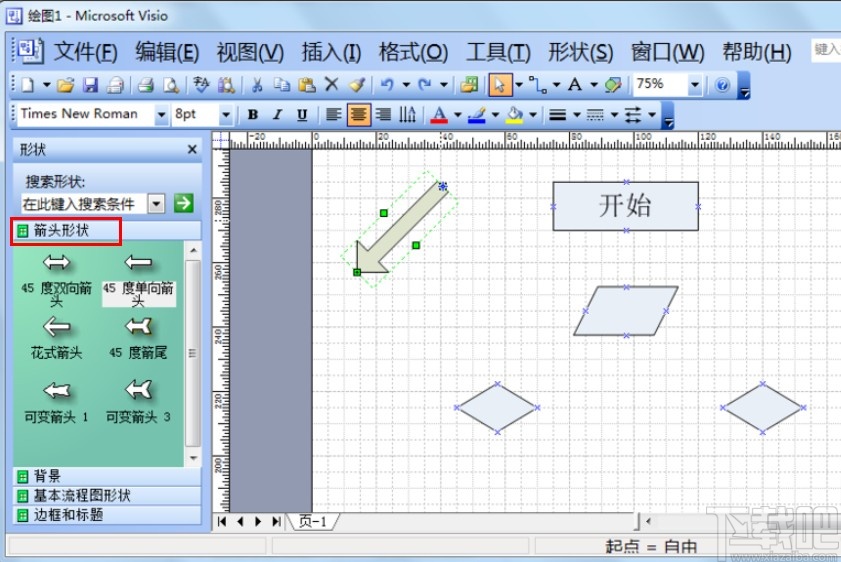The width and height of the screenshot is (841, 562).
Task: Open the 形状(S) menu
Action: coord(580,53)
